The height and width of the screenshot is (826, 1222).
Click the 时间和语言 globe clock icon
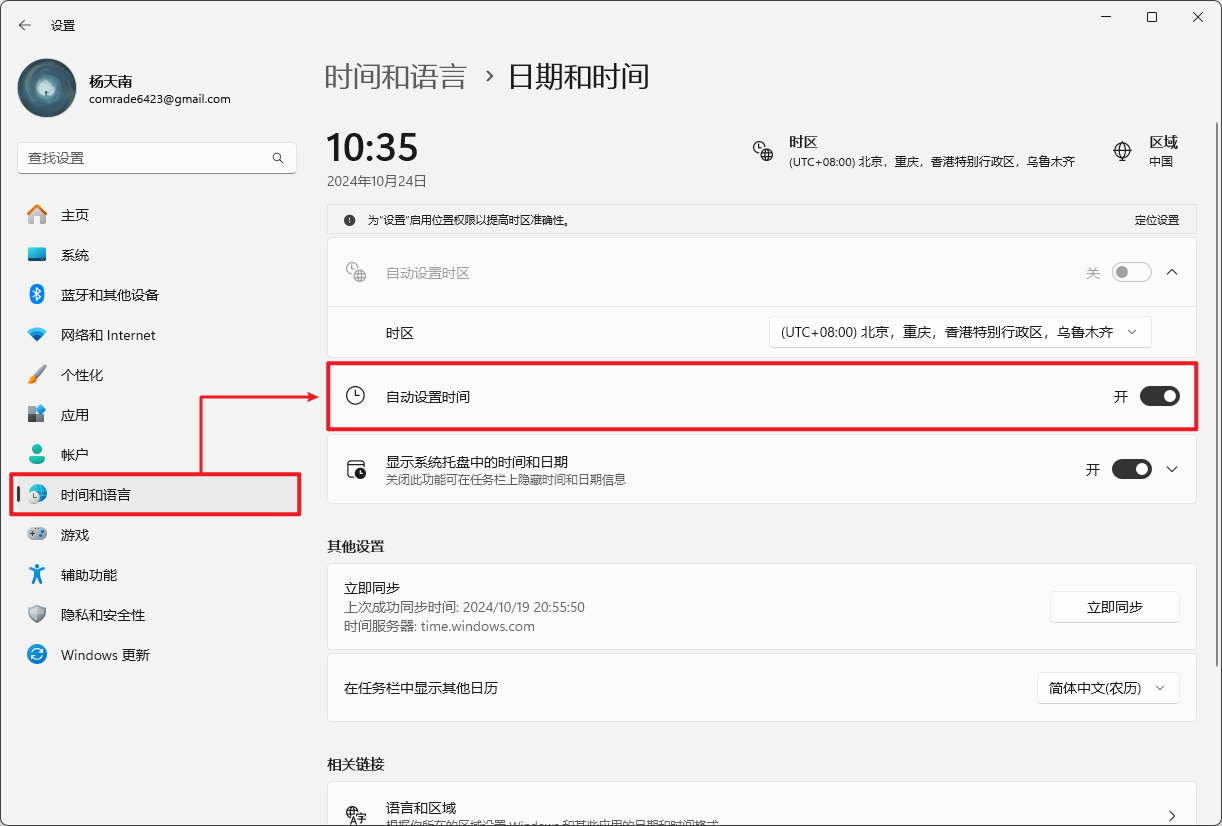(37, 495)
